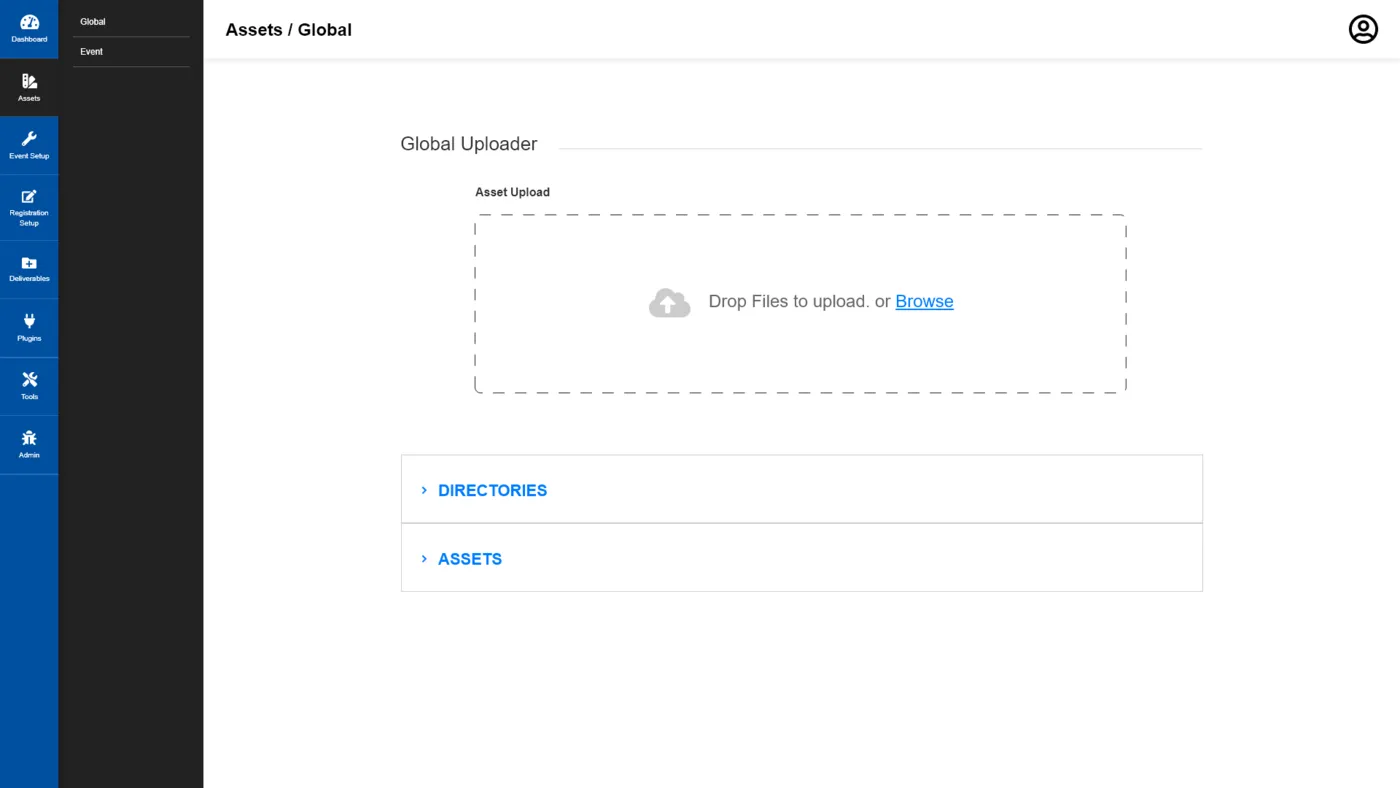Click the Drop Files upload area

pyautogui.click(x=800, y=303)
